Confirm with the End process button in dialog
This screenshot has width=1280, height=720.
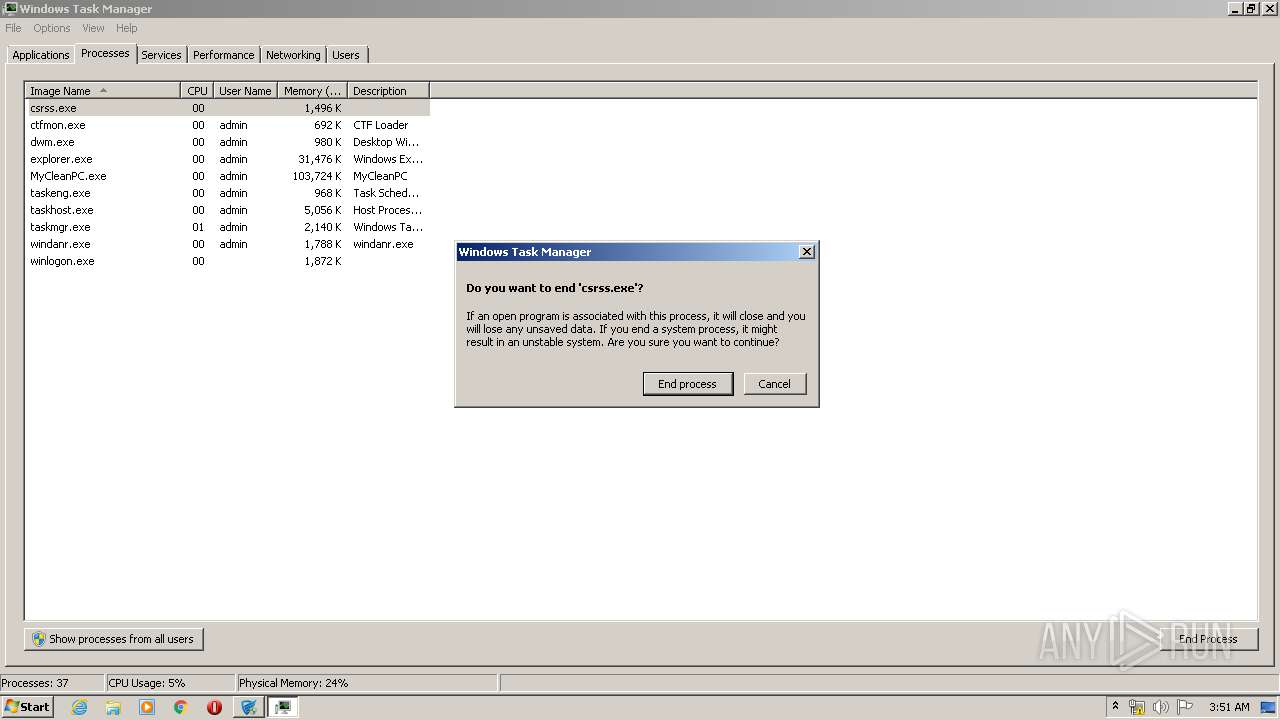[x=687, y=384]
